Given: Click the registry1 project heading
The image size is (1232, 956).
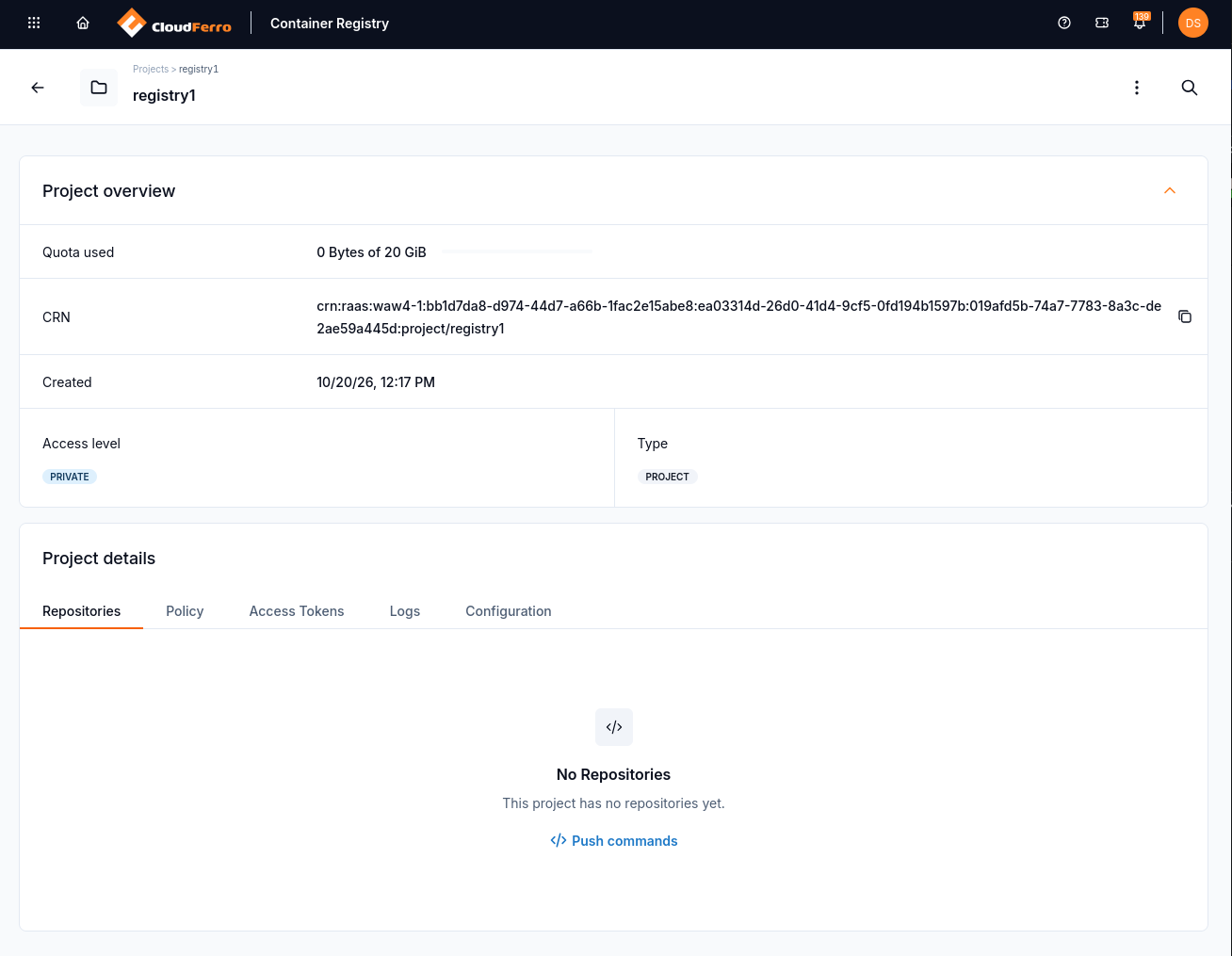Looking at the screenshot, I should (x=164, y=95).
